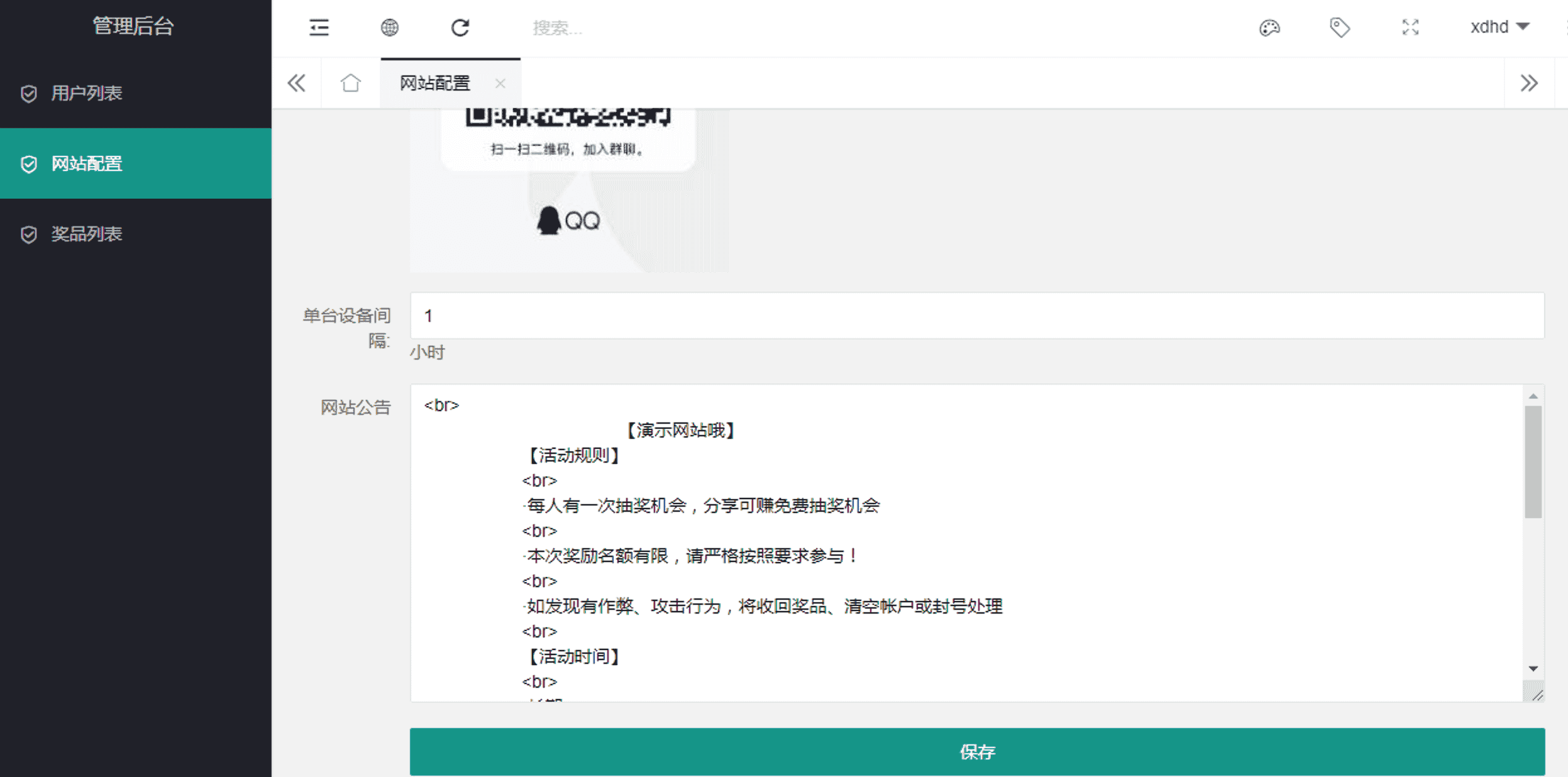The image size is (1568, 777).
Task: Toggle fullscreen mode icon
Action: click(x=1410, y=28)
